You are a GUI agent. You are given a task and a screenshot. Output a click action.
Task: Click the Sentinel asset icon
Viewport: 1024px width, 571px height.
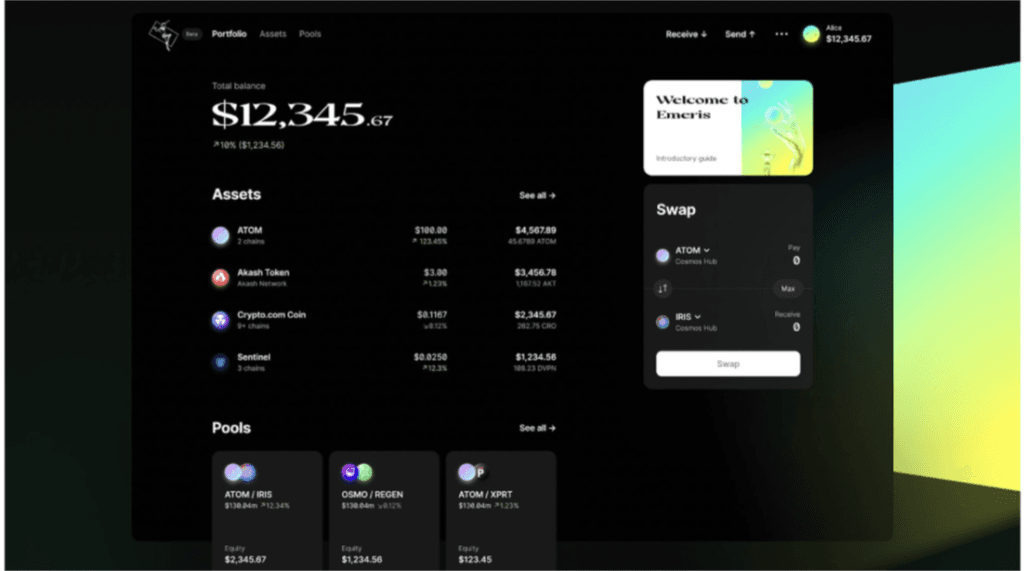[221, 362]
